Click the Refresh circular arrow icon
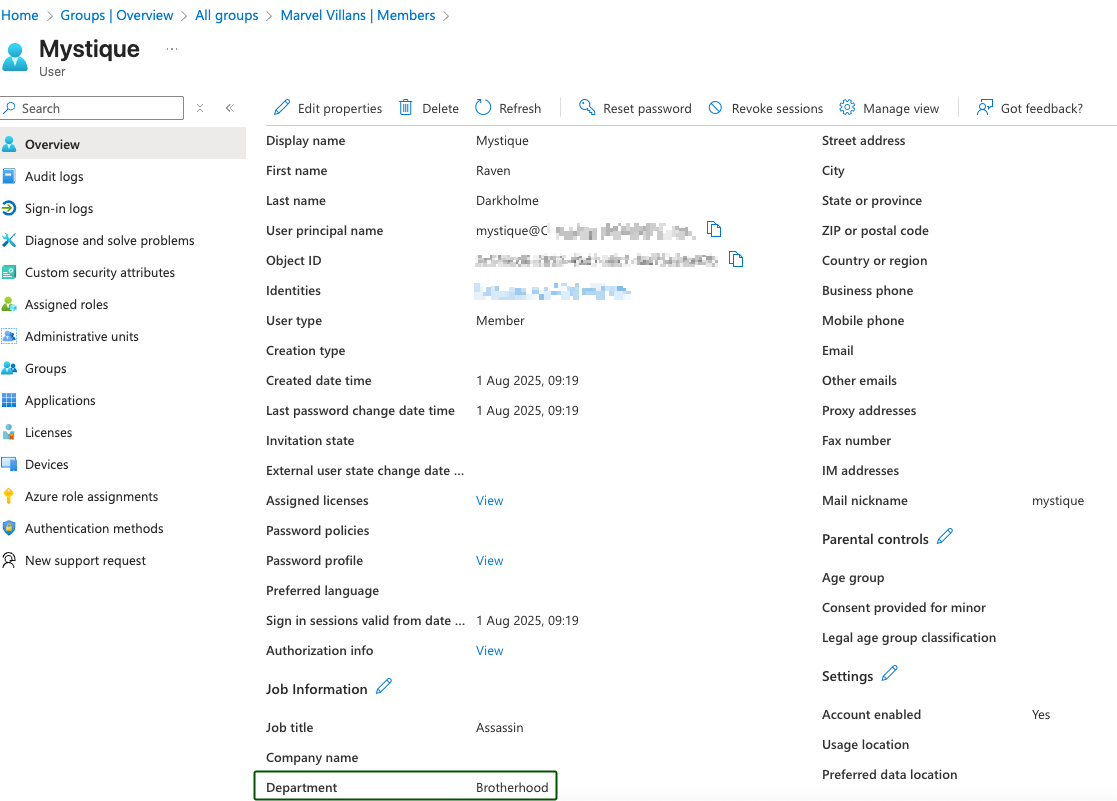 click(x=483, y=108)
